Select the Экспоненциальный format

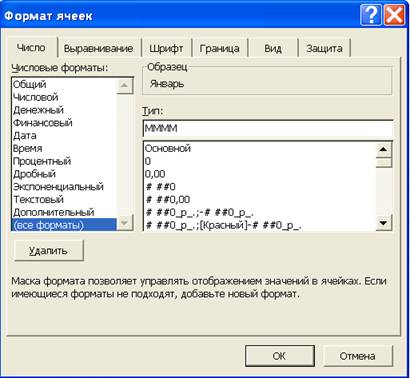(x=64, y=187)
